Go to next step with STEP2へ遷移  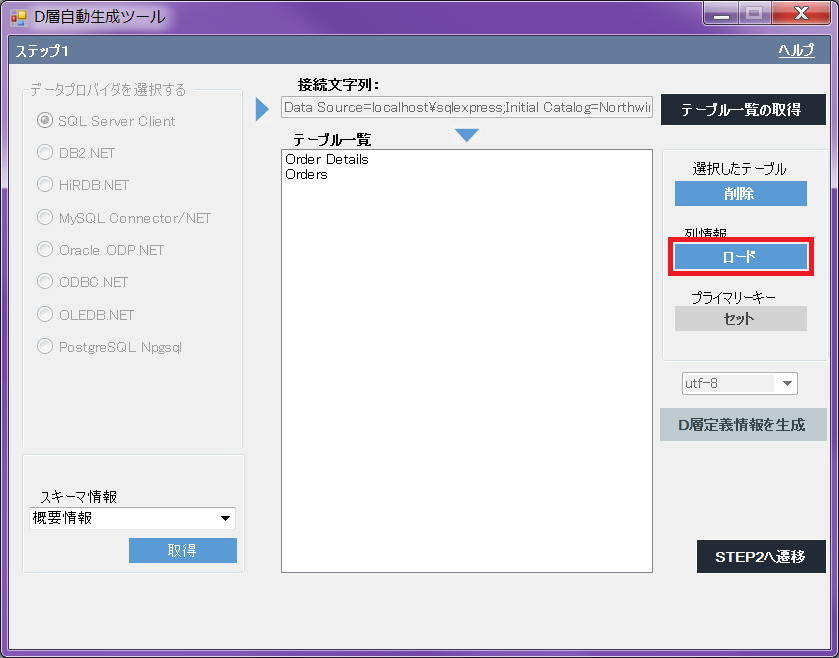760,557
